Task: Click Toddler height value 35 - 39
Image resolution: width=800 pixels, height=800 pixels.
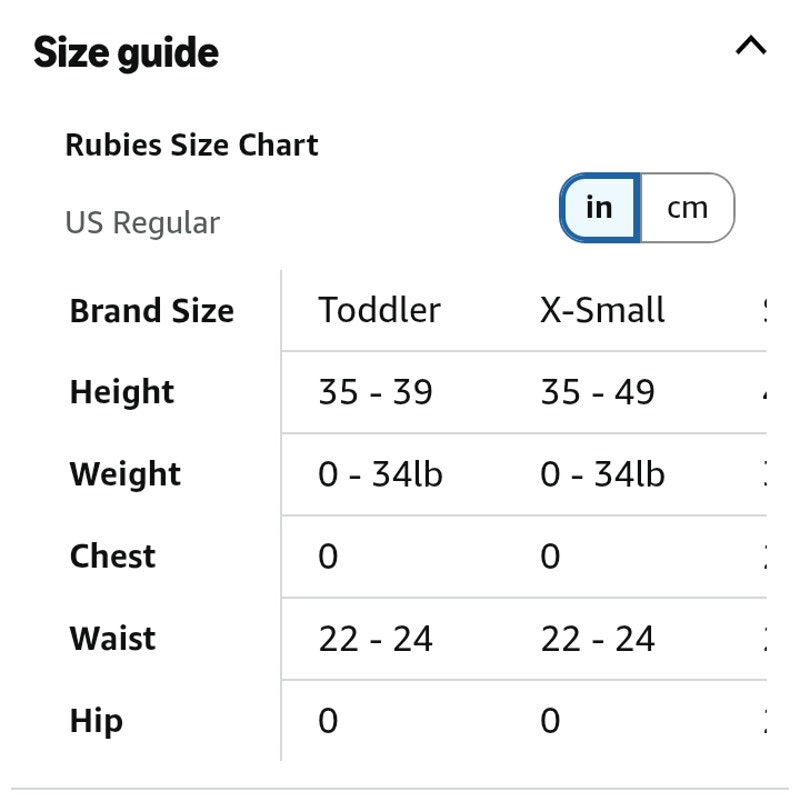Action: [375, 392]
